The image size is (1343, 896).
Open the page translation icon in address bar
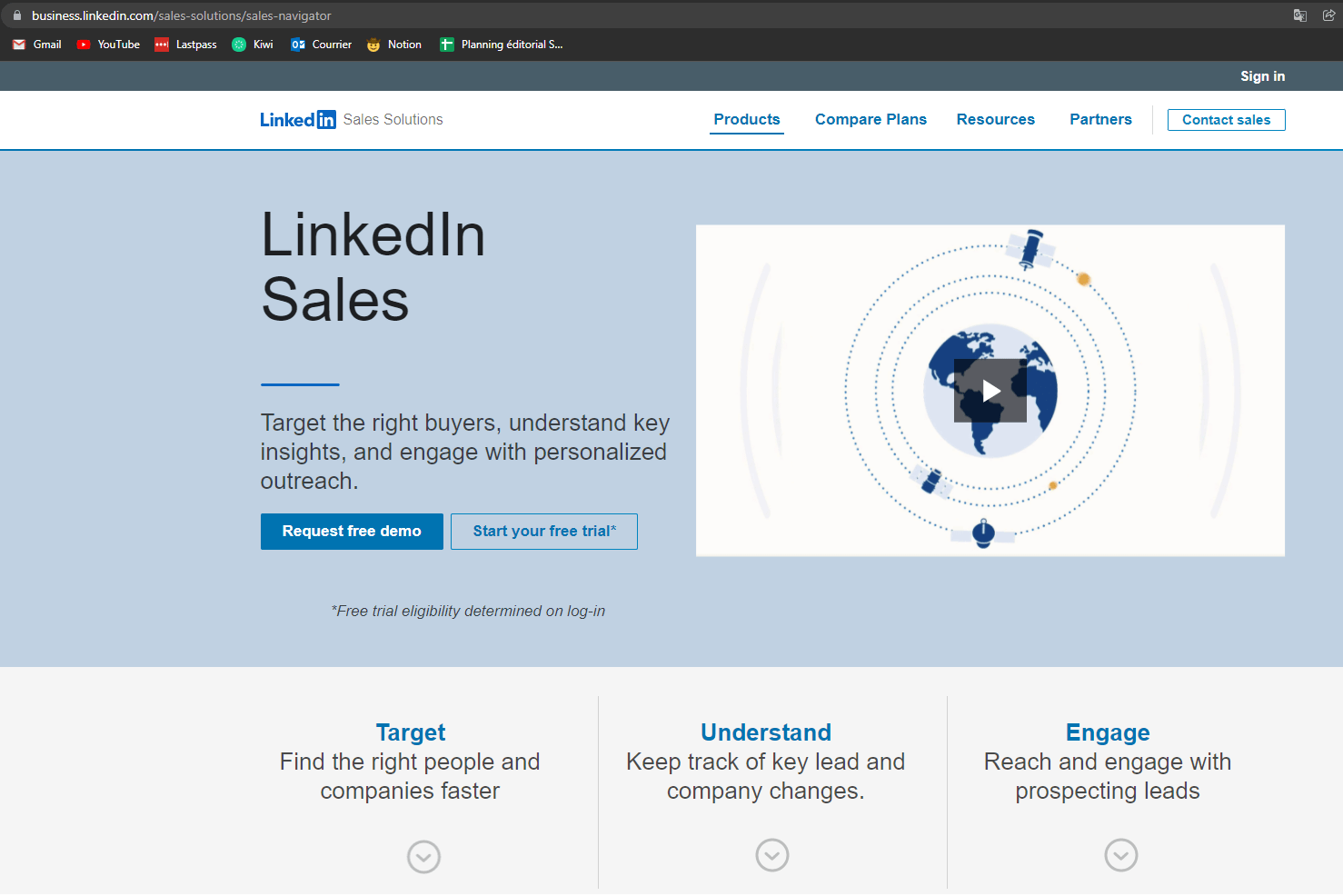[1299, 15]
